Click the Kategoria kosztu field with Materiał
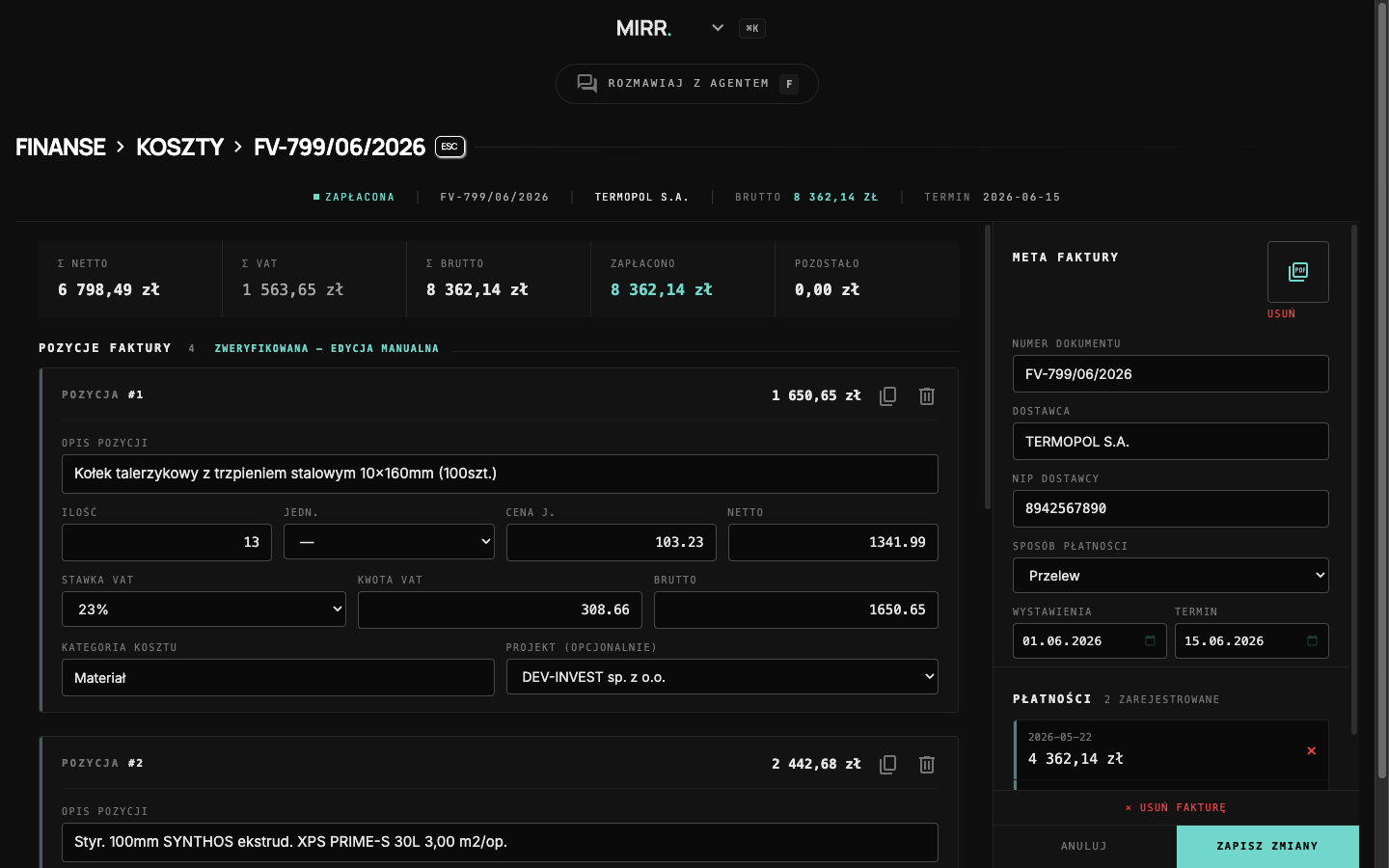The height and width of the screenshot is (868, 1389). (x=278, y=677)
